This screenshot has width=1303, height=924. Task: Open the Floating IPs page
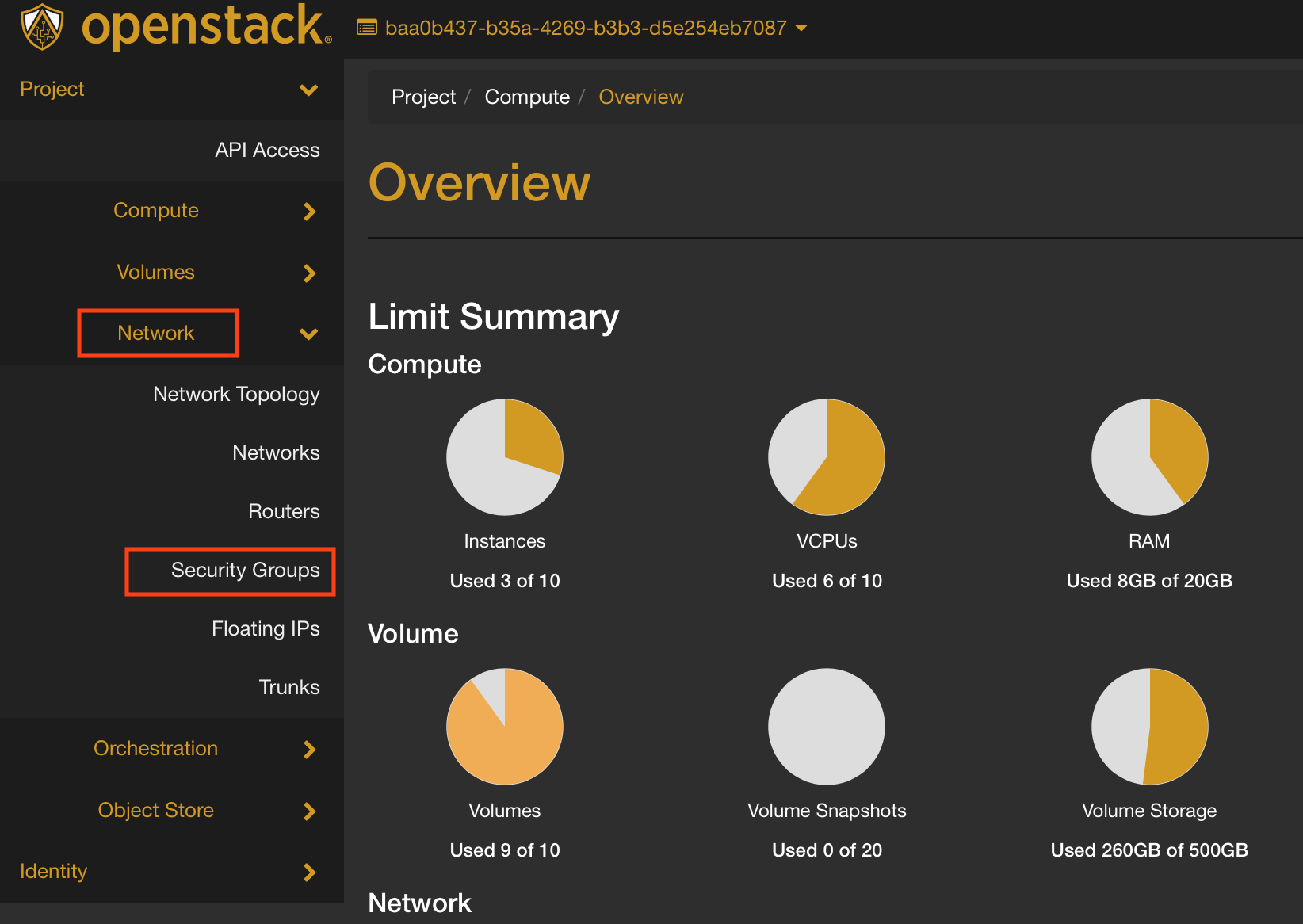click(266, 628)
